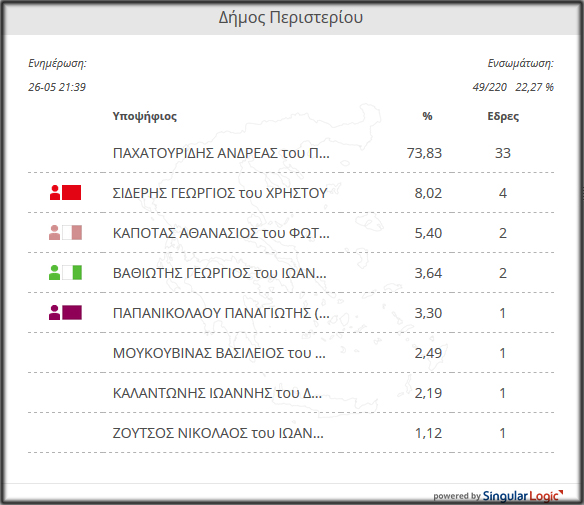Click the 33 seats value for ΠΑΧΑΤΟΥΡΙΔΗΣ

(503, 153)
